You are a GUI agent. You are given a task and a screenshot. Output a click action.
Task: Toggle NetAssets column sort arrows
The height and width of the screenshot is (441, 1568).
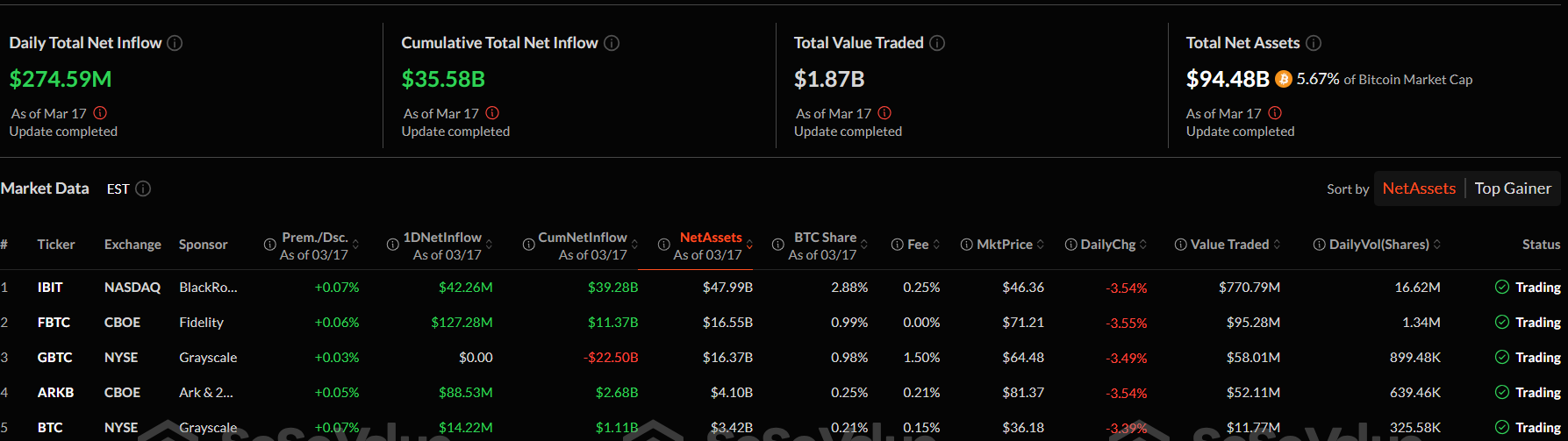(x=749, y=245)
